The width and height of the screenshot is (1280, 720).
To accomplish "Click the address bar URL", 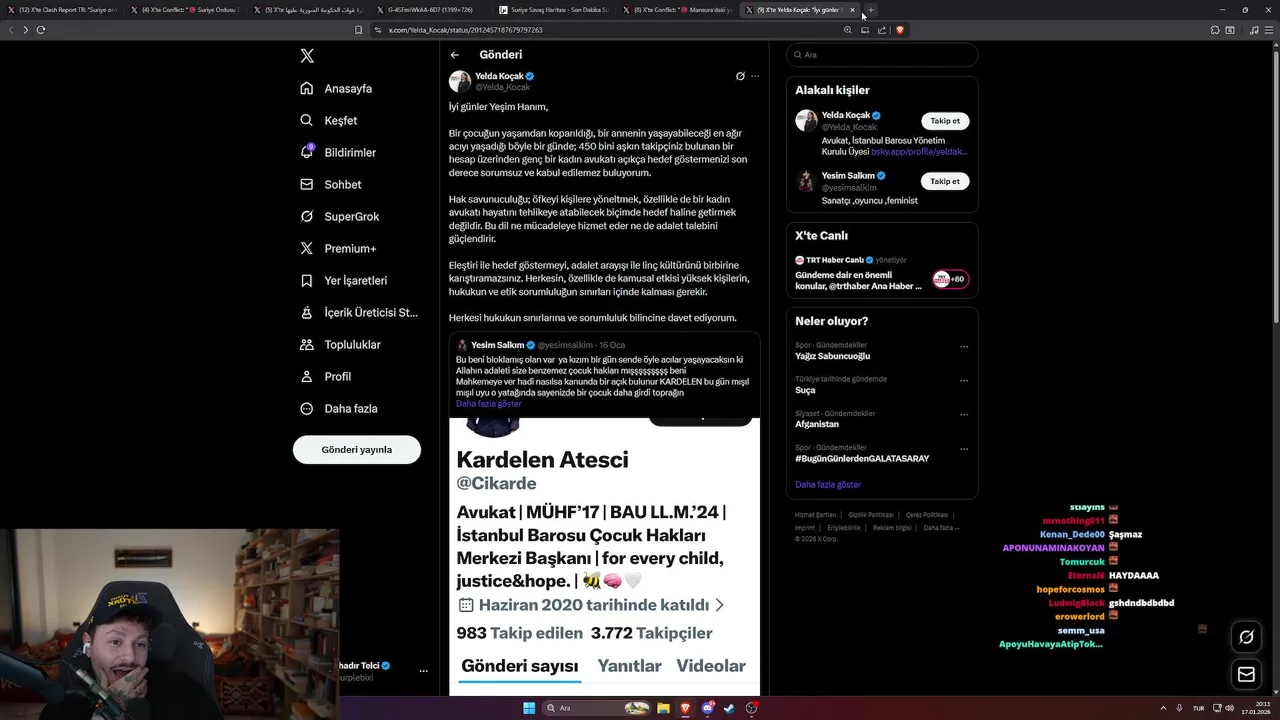I will [466, 30].
